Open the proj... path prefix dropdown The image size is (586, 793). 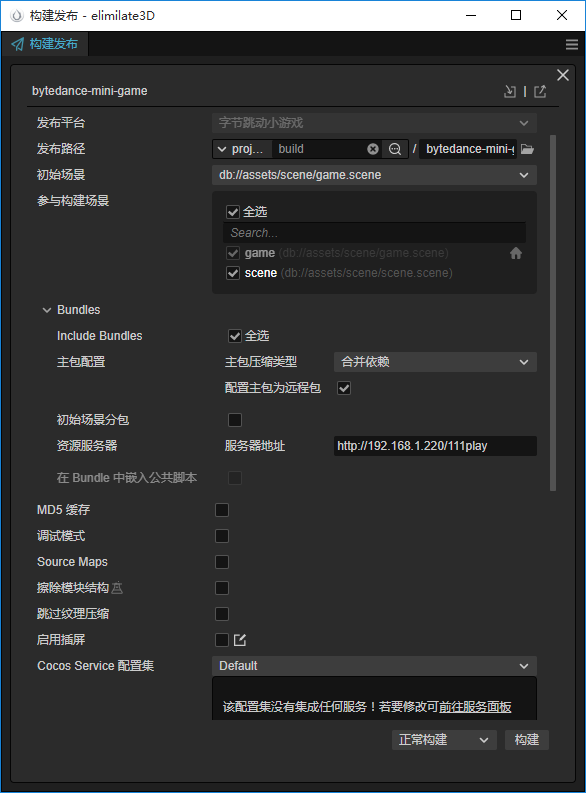tap(242, 149)
